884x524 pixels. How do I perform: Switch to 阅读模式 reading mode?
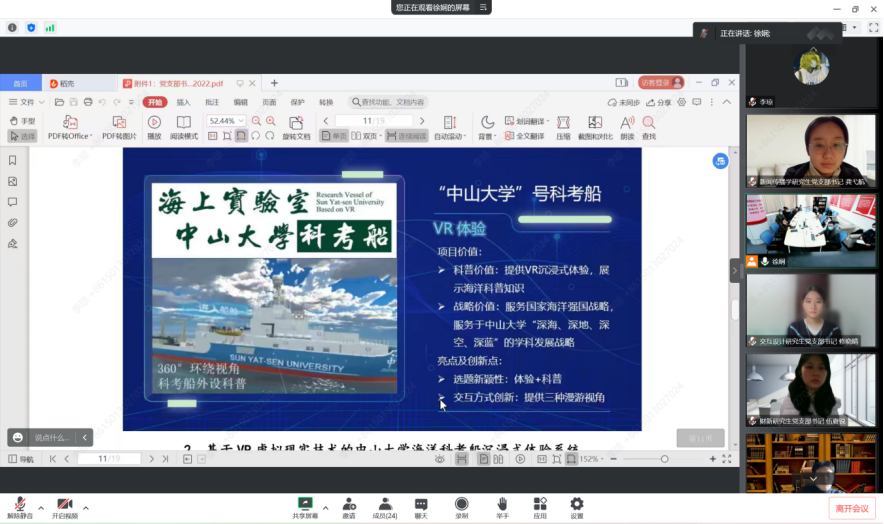[184, 127]
